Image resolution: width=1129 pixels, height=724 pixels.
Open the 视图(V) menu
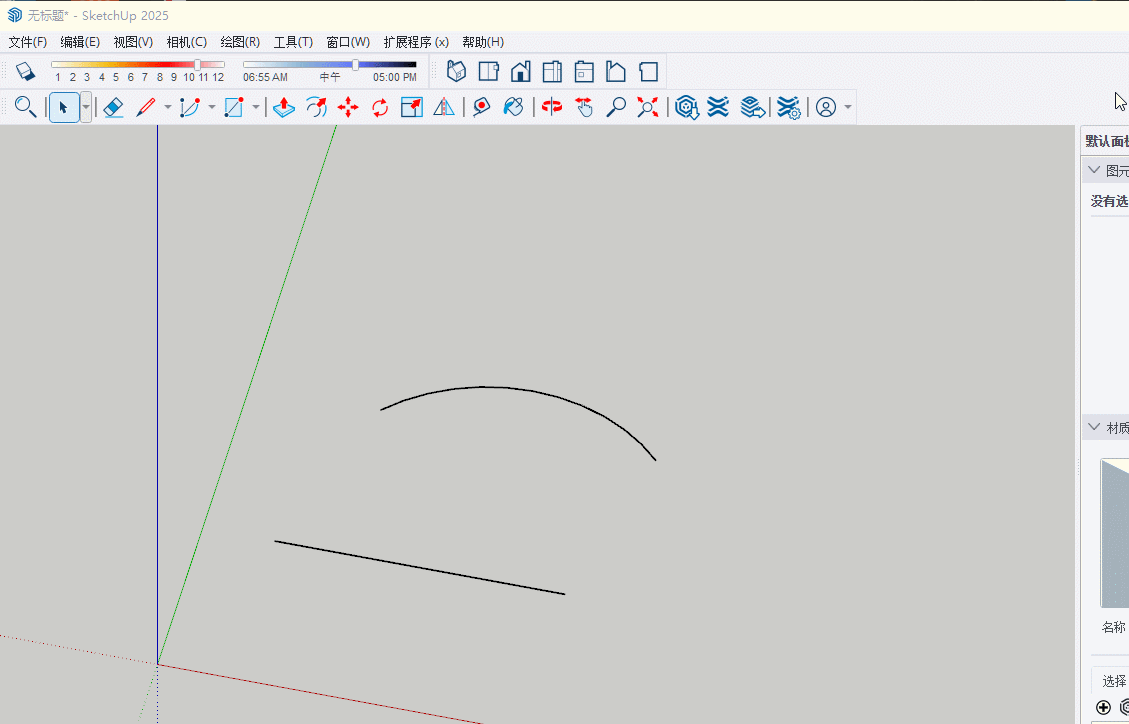[x=133, y=42]
